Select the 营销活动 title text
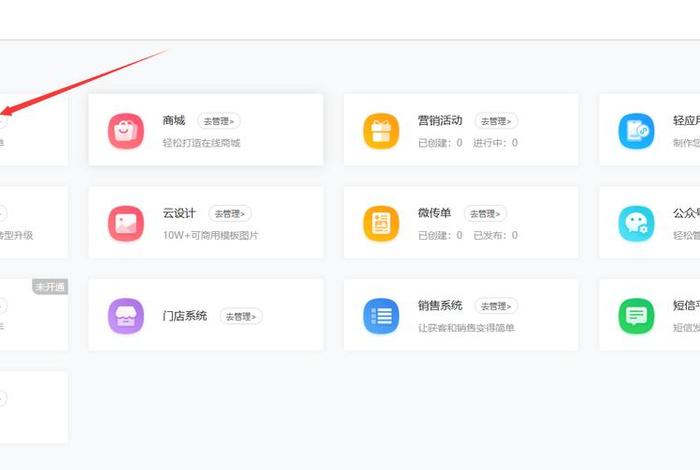This screenshot has width=700, height=470. click(440, 121)
